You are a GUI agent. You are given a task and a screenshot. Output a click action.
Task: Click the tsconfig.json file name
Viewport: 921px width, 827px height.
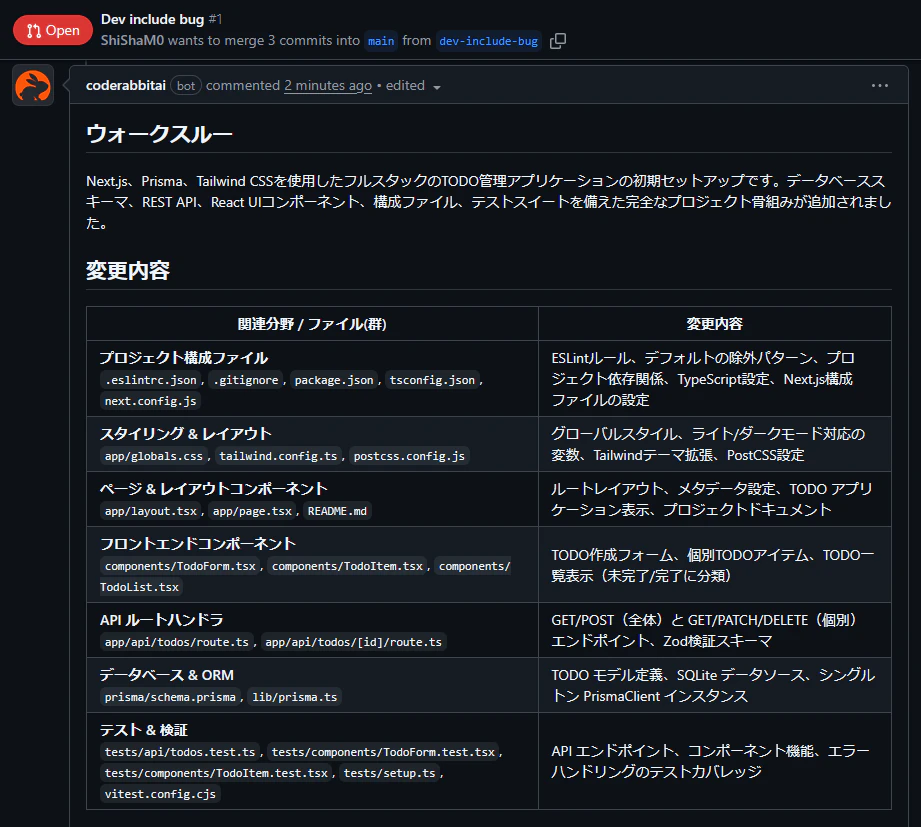click(x=432, y=380)
